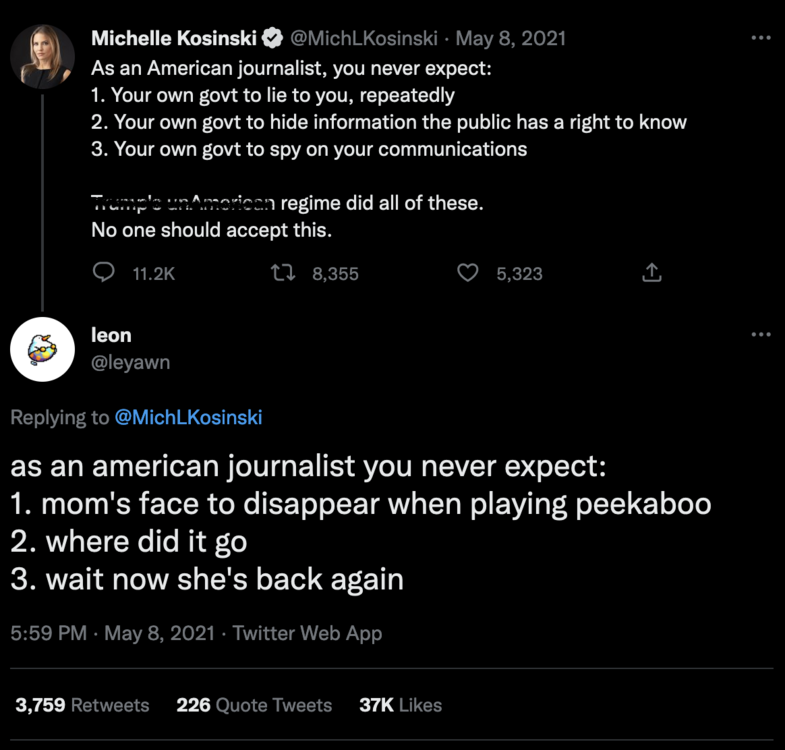Open more options menu on leon's tweet
The width and height of the screenshot is (785, 750).
click(x=760, y=334)
